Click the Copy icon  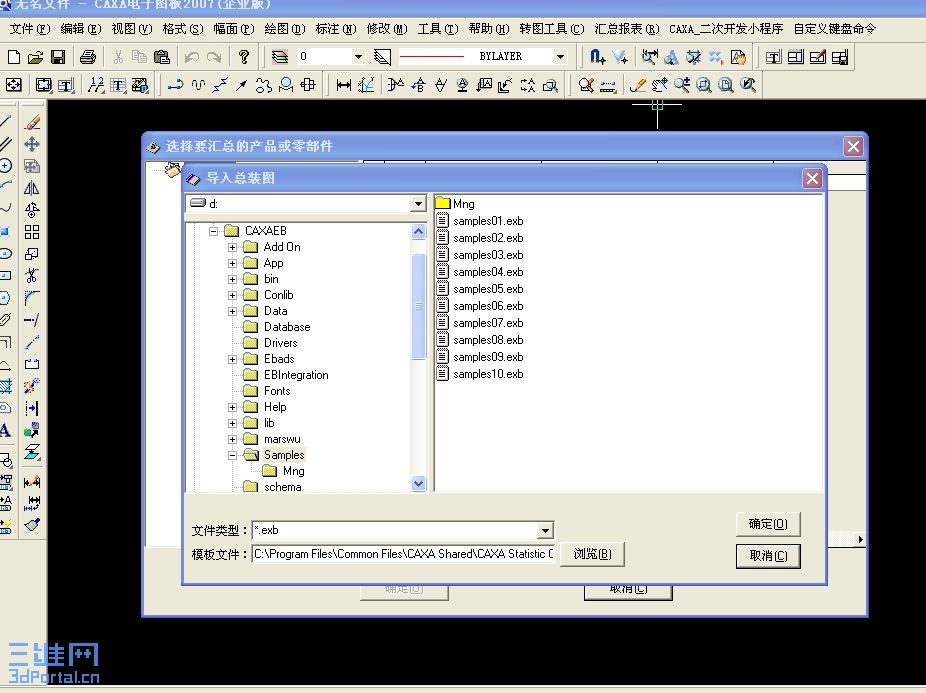(140, 57)
